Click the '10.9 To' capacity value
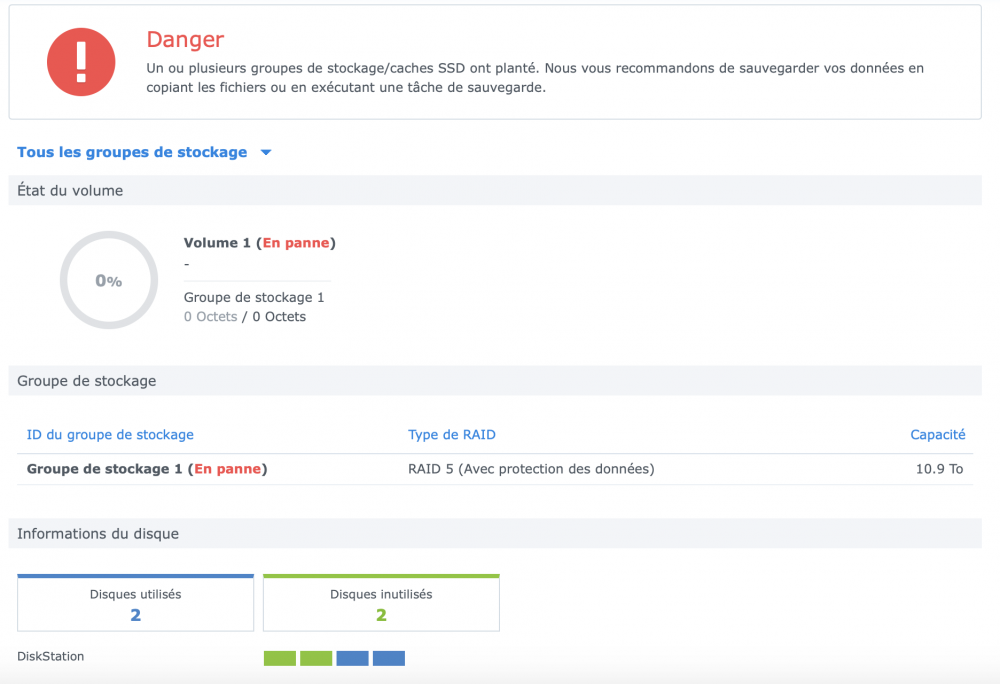The image size is (1000, 684). (939, 469)
